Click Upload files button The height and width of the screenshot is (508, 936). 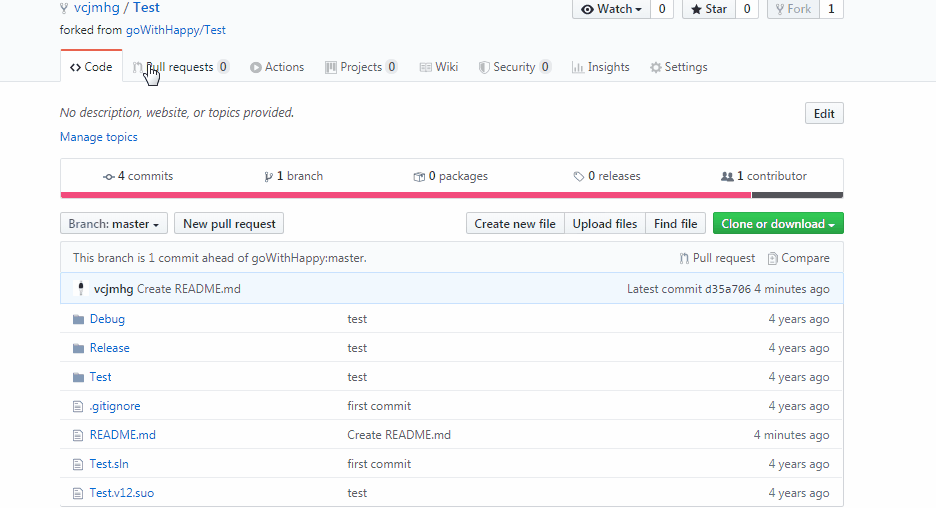point(605,223)
